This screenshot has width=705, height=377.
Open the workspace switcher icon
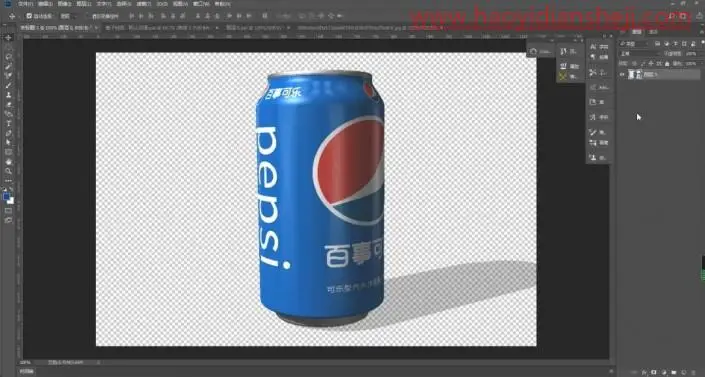point(683,16)
